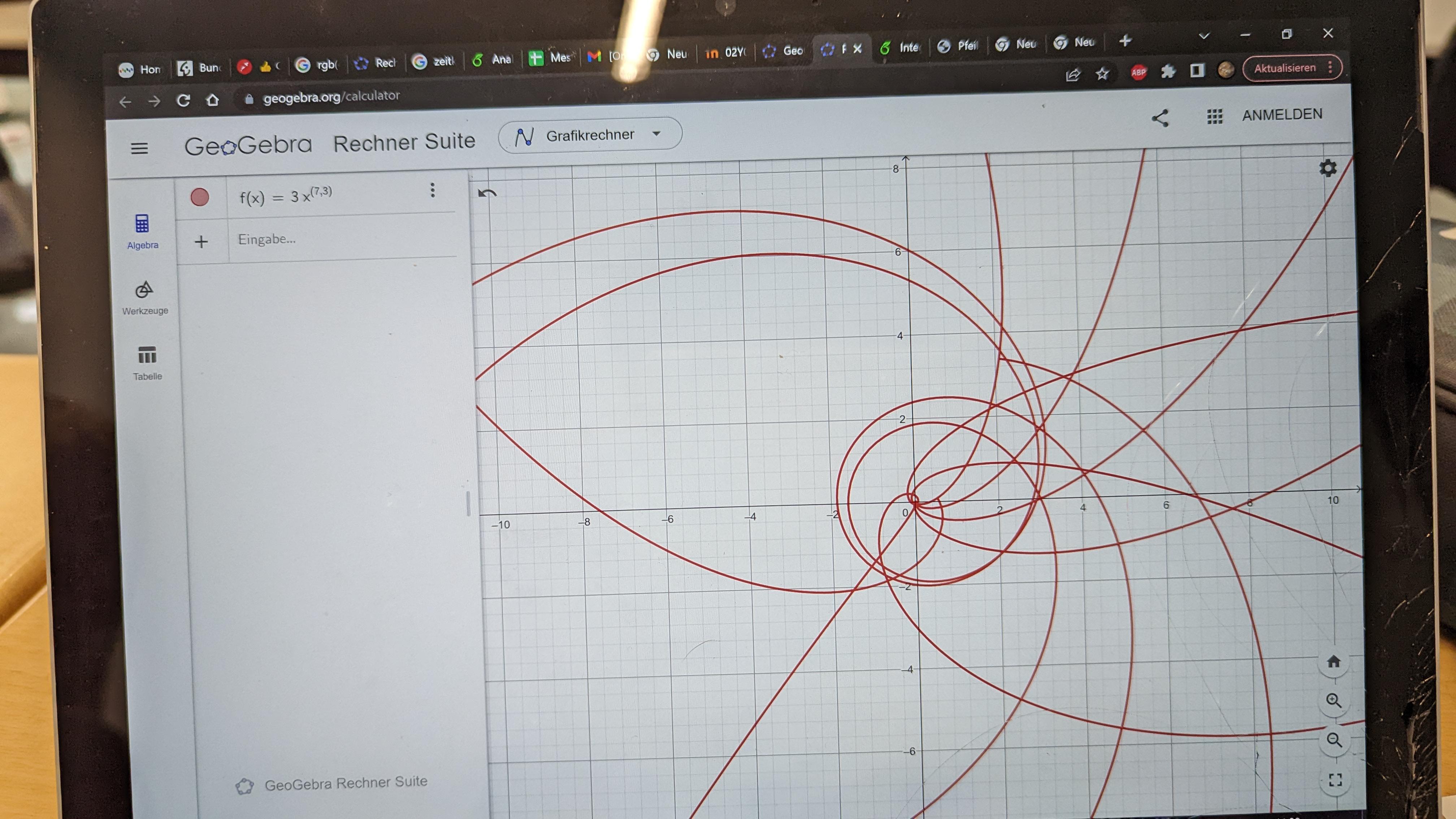
Task: Switch to the zeit Google tab
Action: point(434,62)
